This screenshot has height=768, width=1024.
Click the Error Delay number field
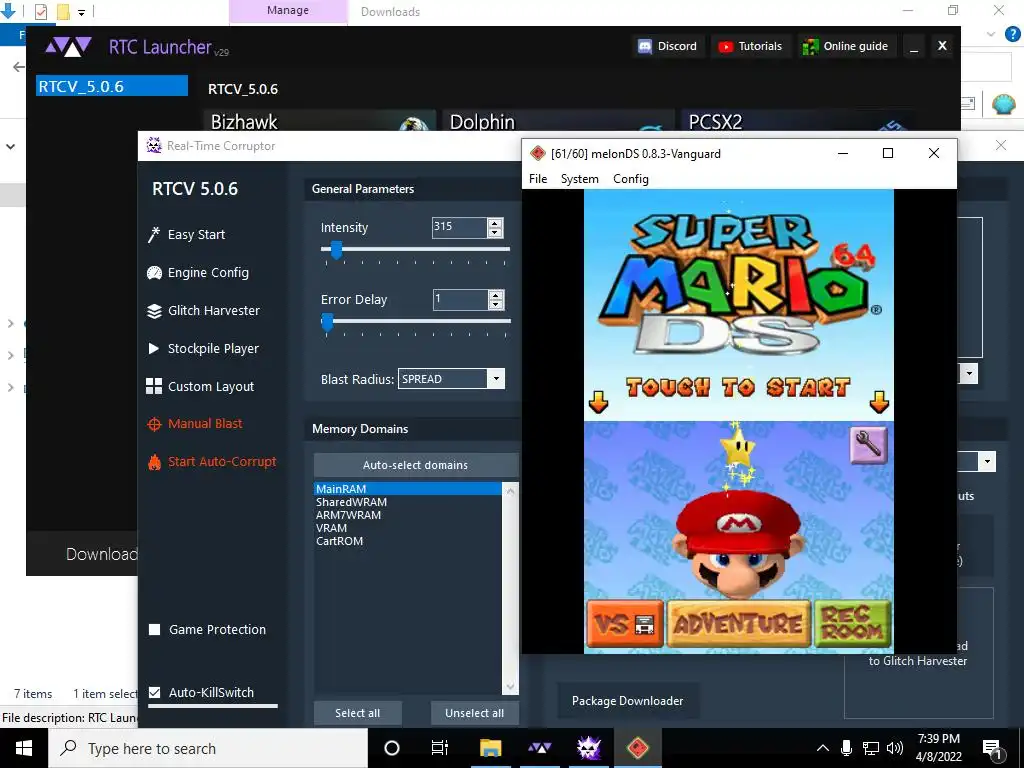(x=460, y=300)
